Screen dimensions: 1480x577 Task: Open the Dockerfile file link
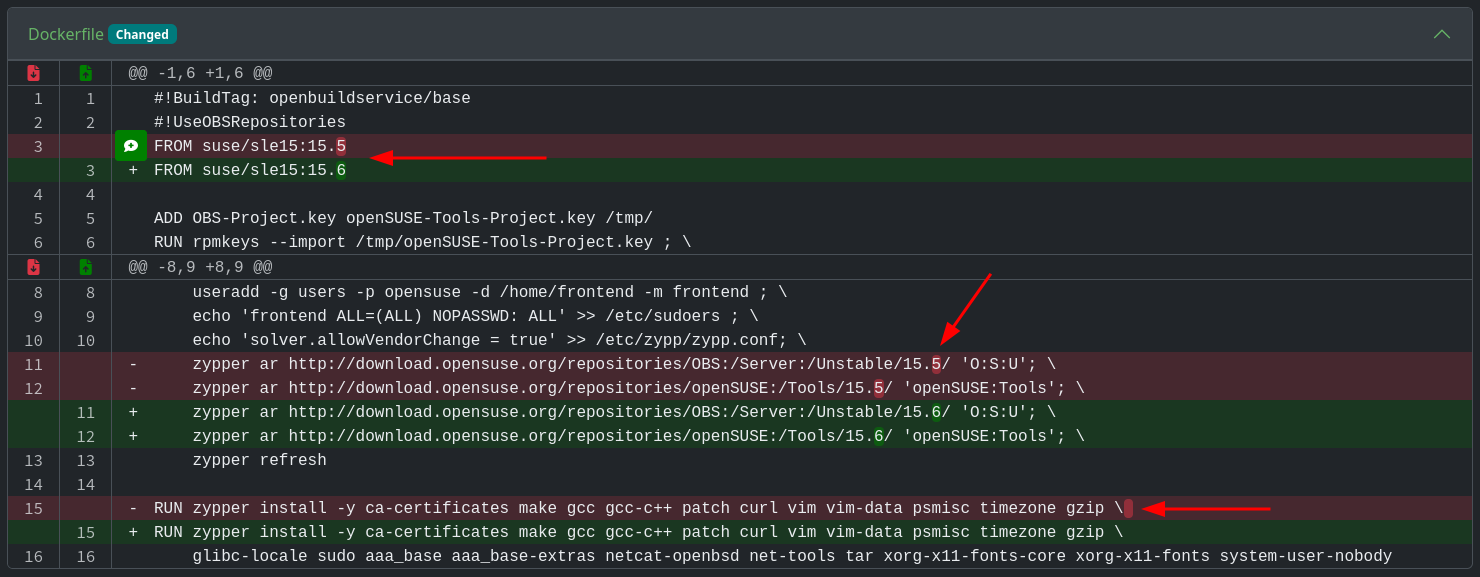pos(65,33)
